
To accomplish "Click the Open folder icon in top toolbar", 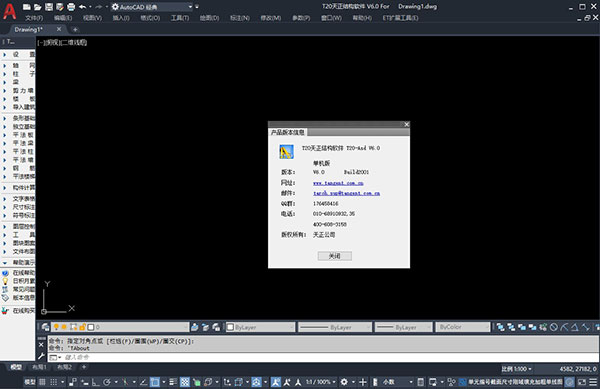I will [x=38, y=7].
